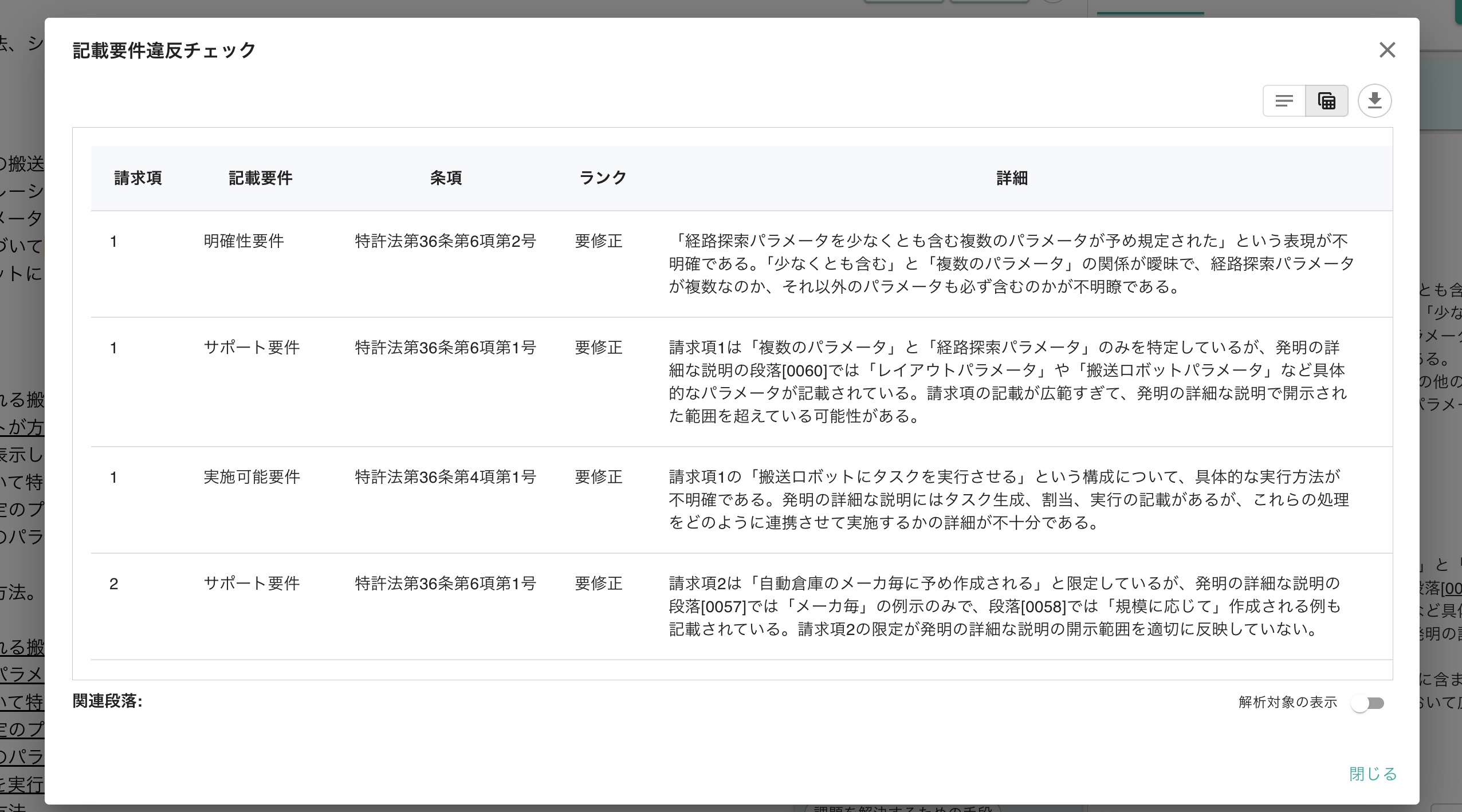Click the ランク column header

pos(603,178)
